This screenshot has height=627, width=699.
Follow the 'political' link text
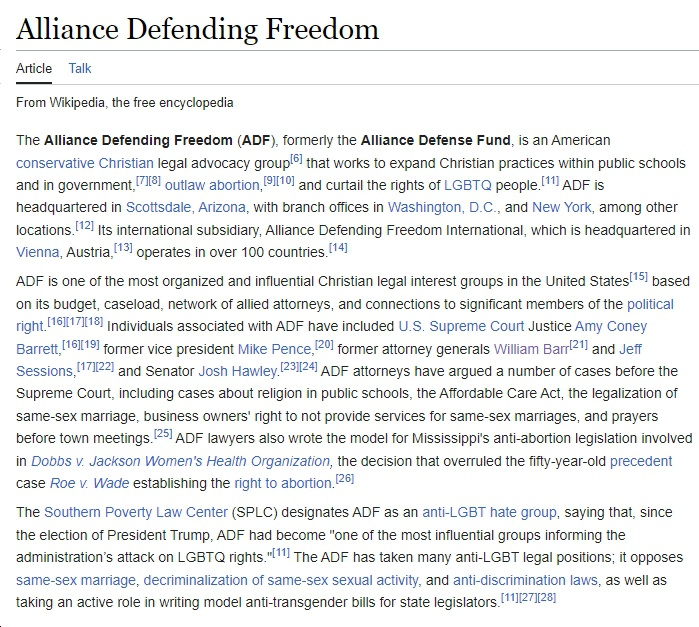pos(650,304)
